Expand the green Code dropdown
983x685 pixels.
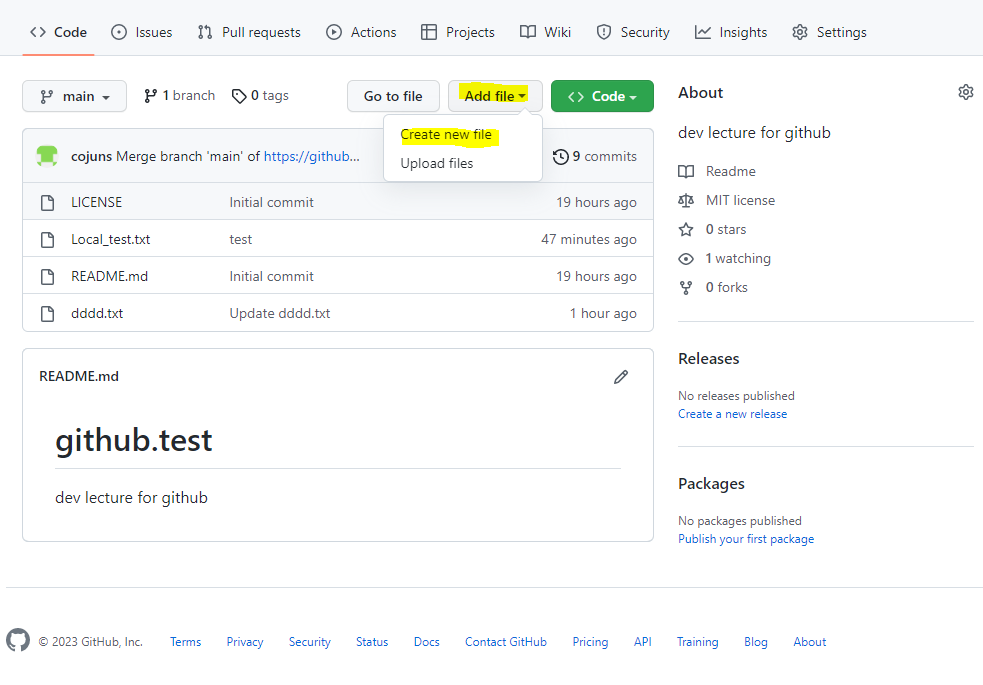(602, 96)
